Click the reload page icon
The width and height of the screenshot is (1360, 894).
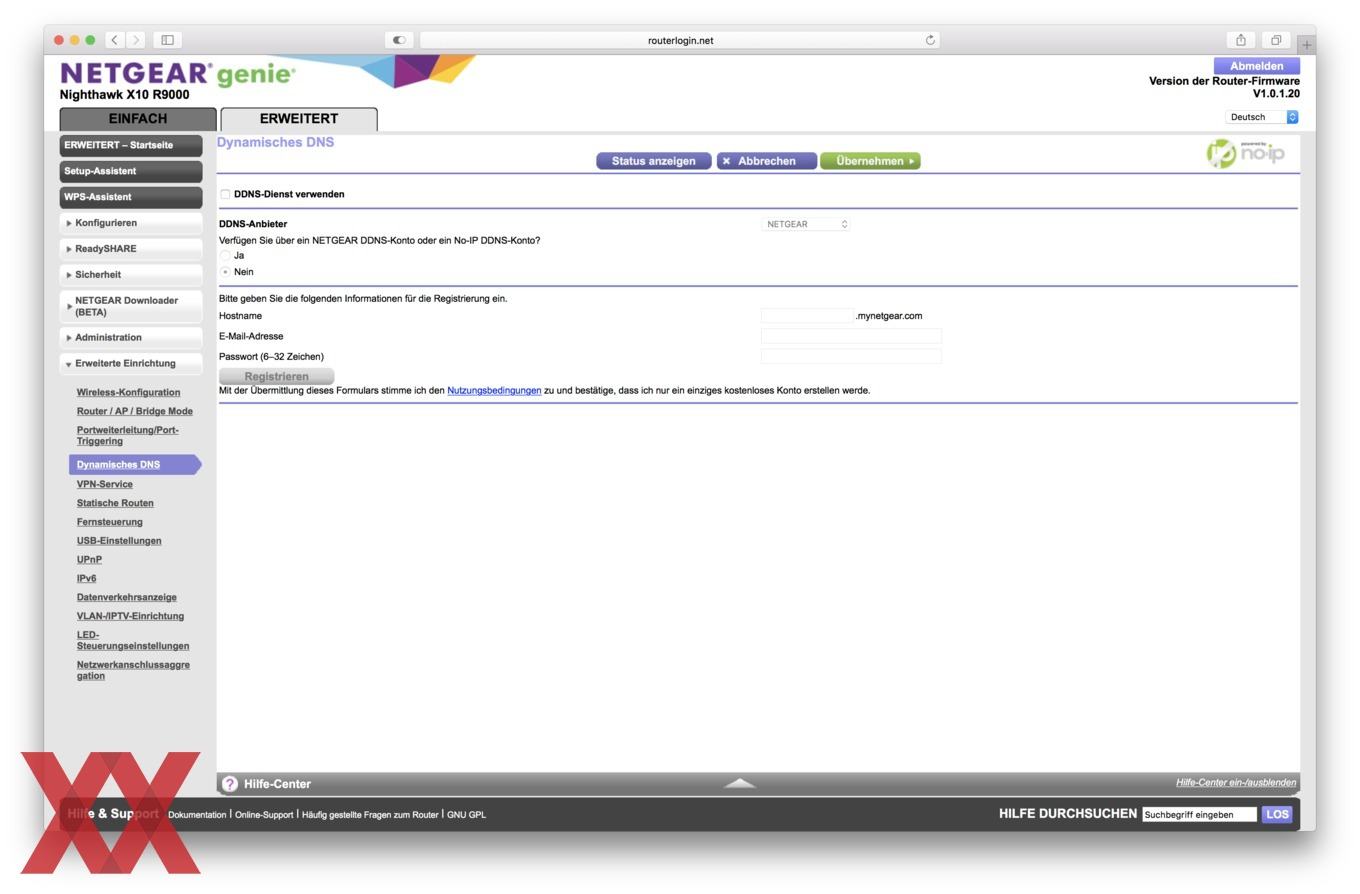click(x=930, y=40)
